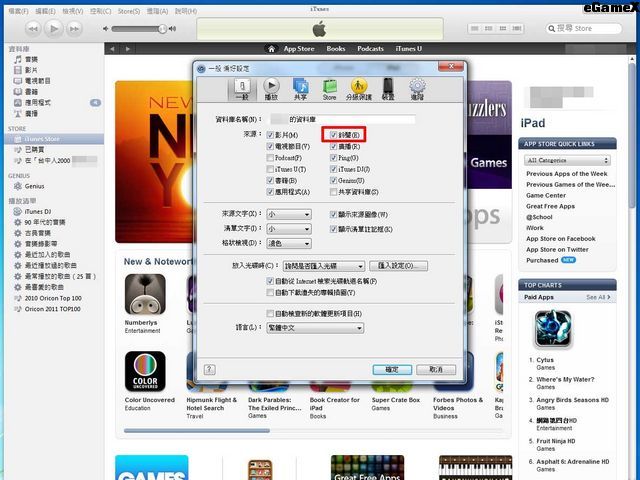Image resolution: width=640 pixels, height=480 pixels.
Task: Open the Playback preferences tab icon
Action: coord(271,89)
